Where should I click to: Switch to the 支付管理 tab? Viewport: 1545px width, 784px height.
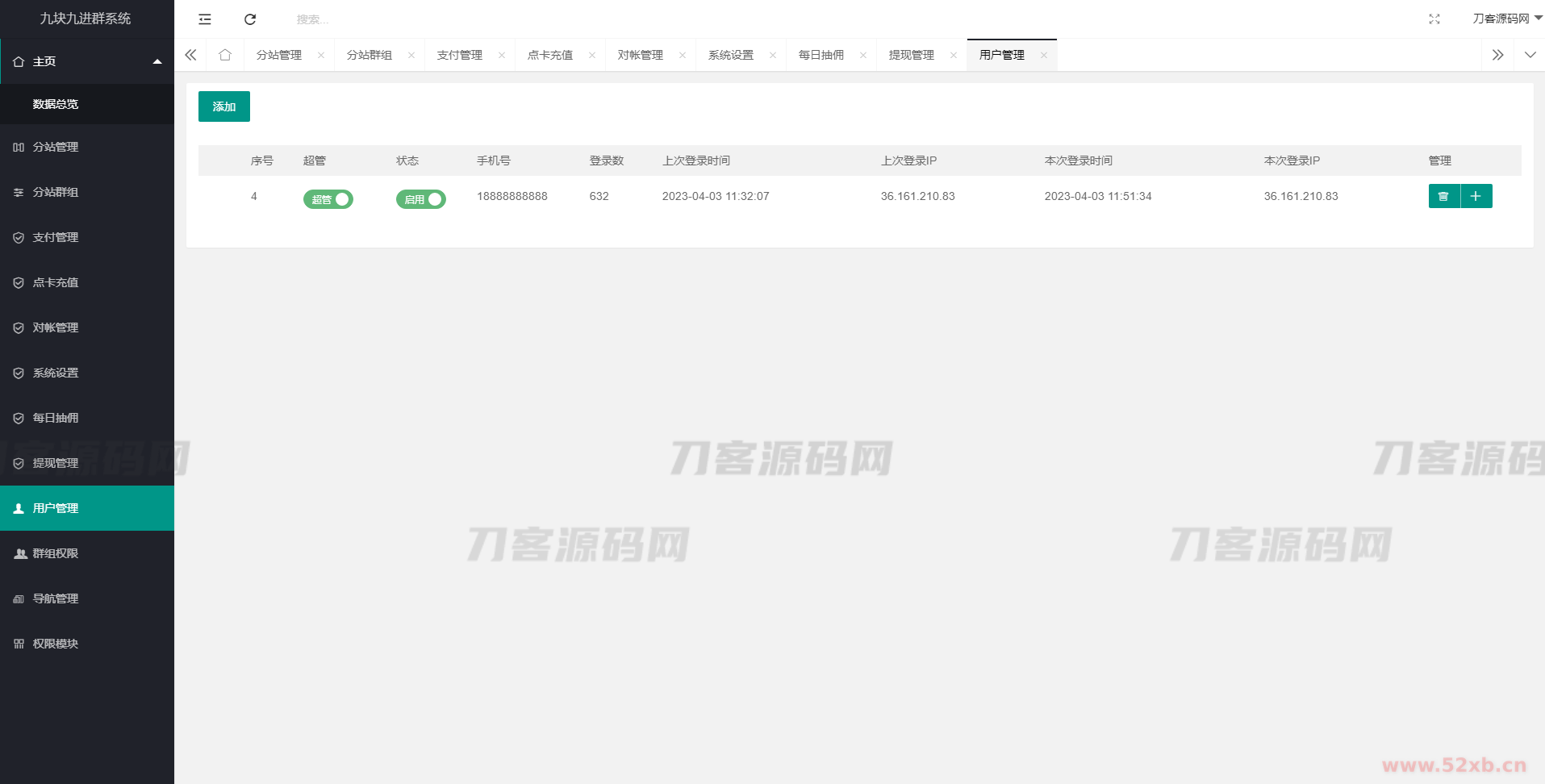460,55
